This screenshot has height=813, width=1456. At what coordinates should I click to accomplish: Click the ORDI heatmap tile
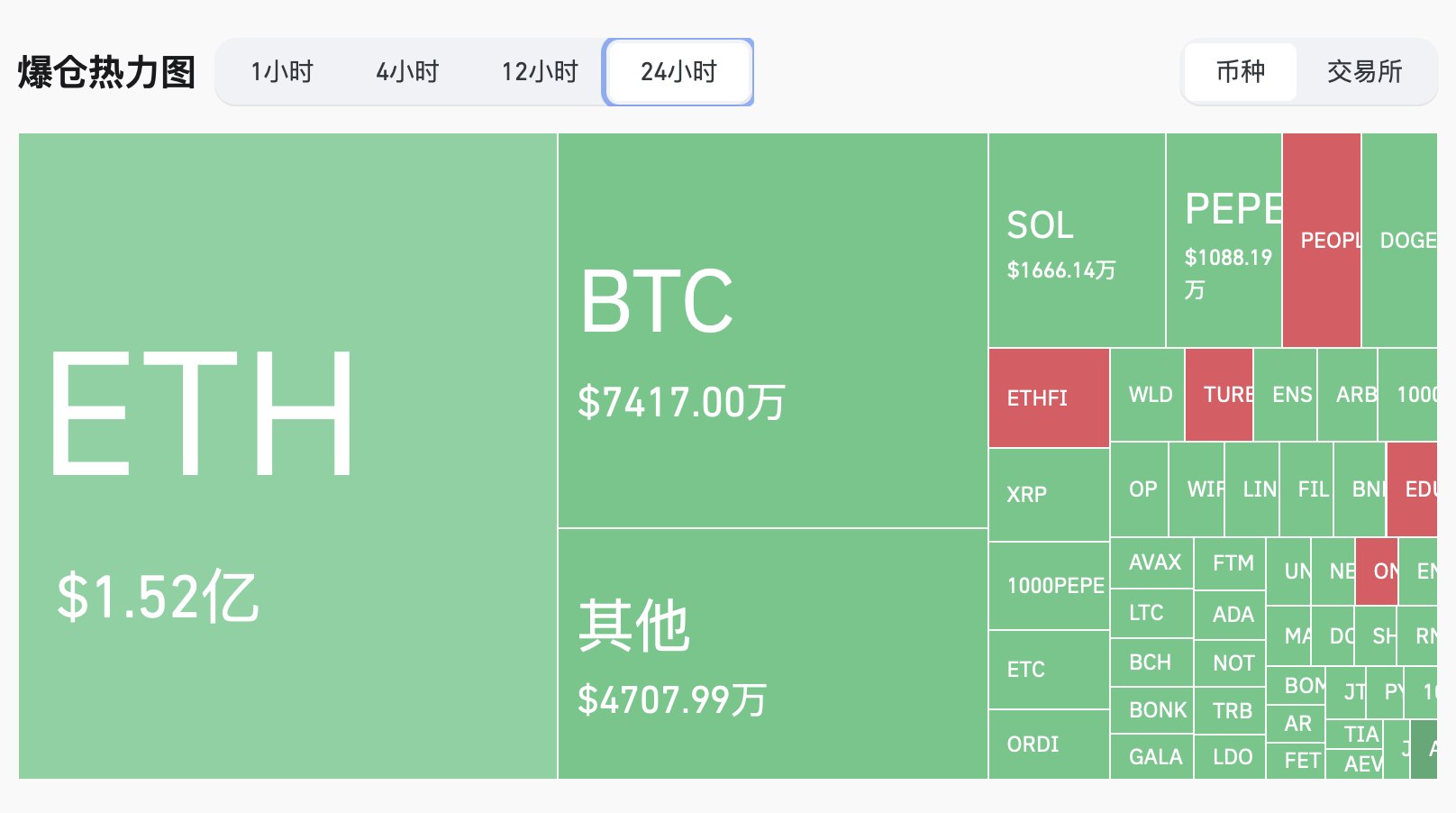[x=1049, y=744]
